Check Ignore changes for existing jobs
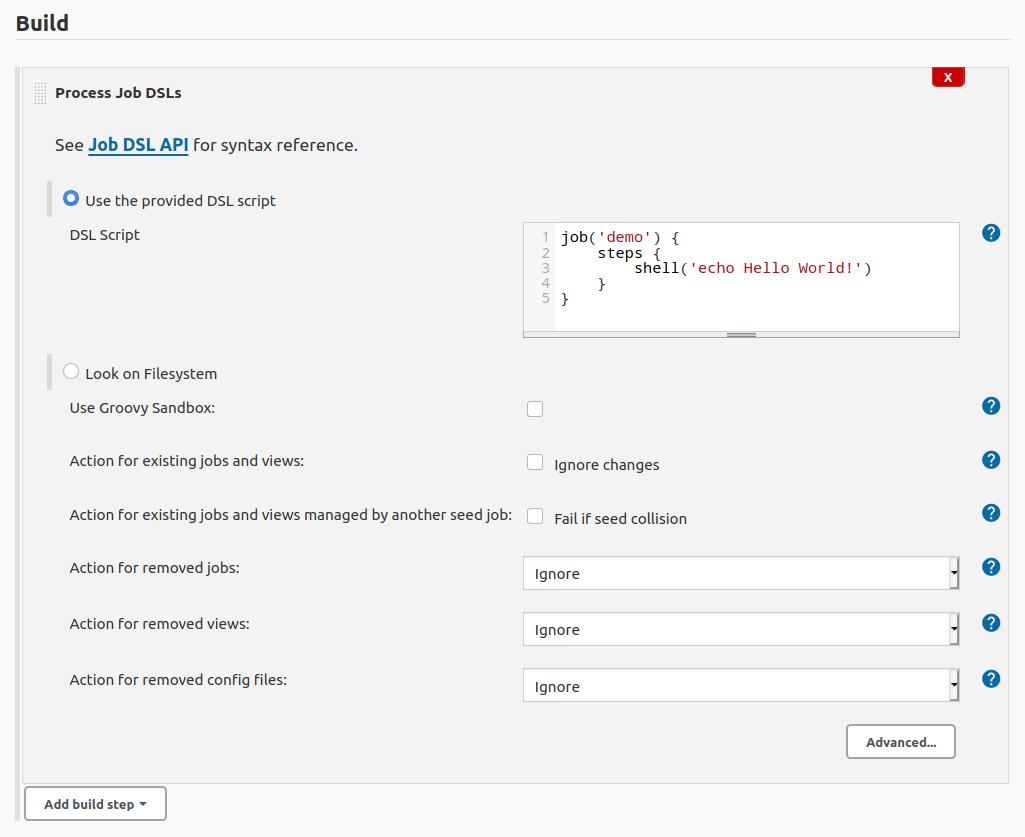The height and width of the screenshot is (837, 1025). pos(535,461)
